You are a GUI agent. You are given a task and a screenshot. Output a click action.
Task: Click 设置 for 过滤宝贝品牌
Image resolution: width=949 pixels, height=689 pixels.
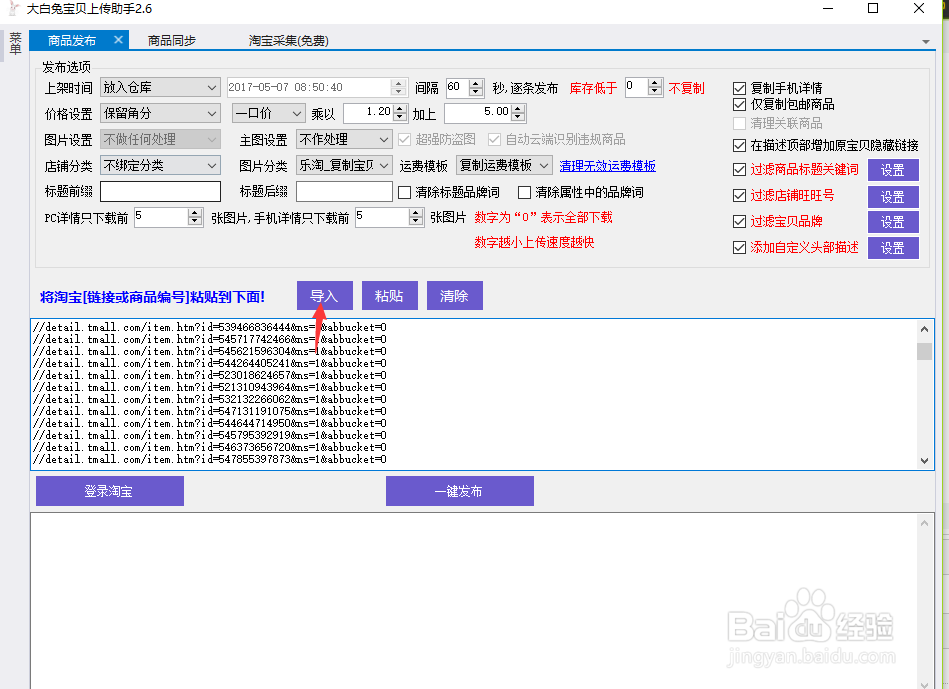(893, 222)
